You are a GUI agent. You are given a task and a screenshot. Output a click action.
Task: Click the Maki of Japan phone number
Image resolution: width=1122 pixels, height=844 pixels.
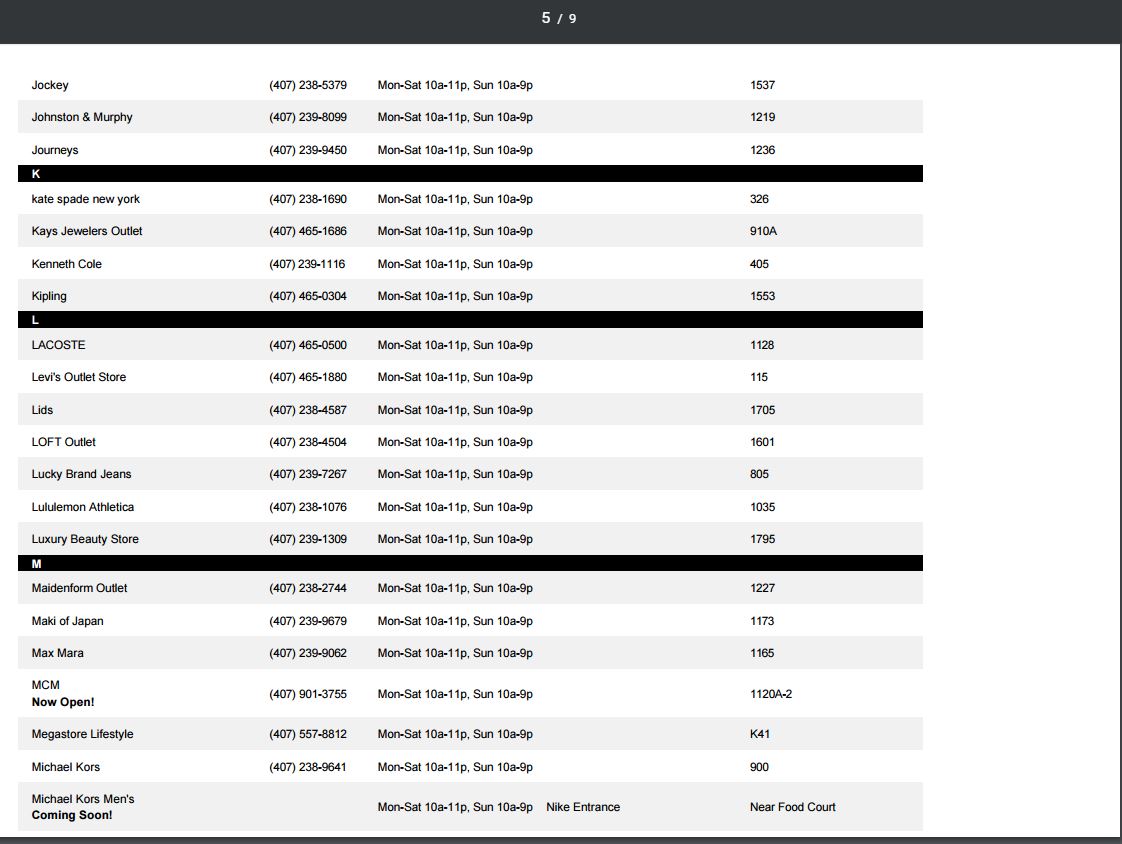(308, 621)
